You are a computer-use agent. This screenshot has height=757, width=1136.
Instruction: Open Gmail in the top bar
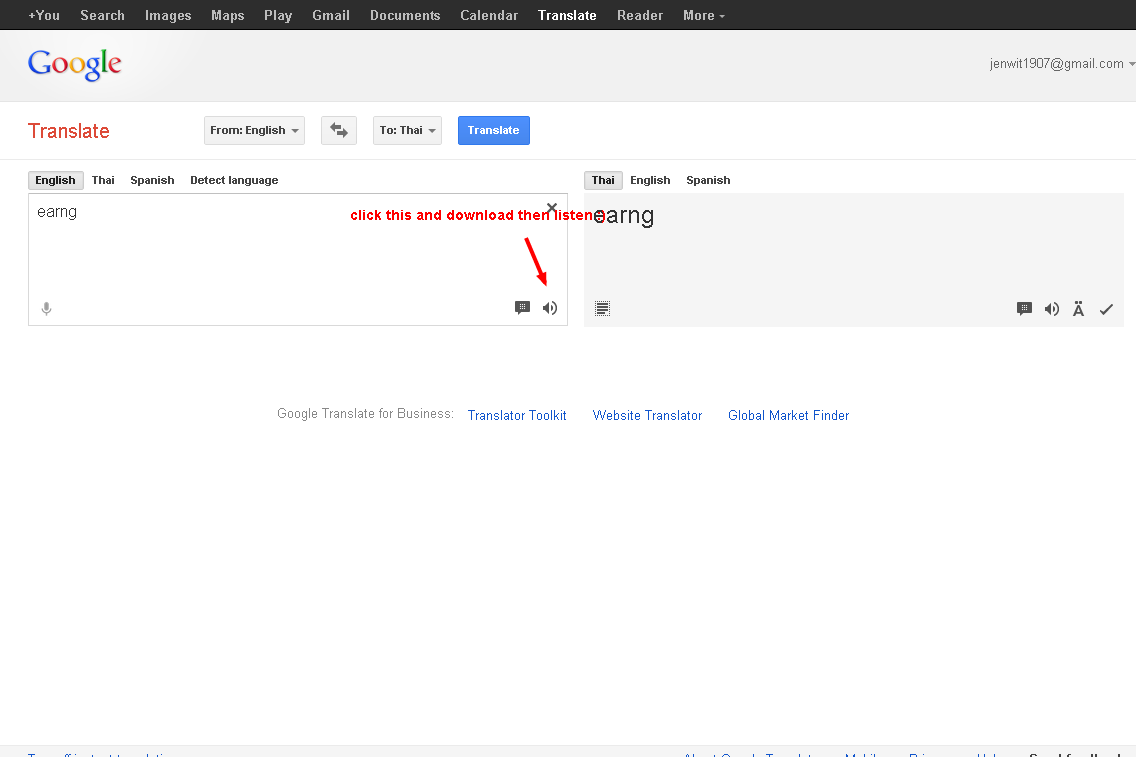coord(331,15)
